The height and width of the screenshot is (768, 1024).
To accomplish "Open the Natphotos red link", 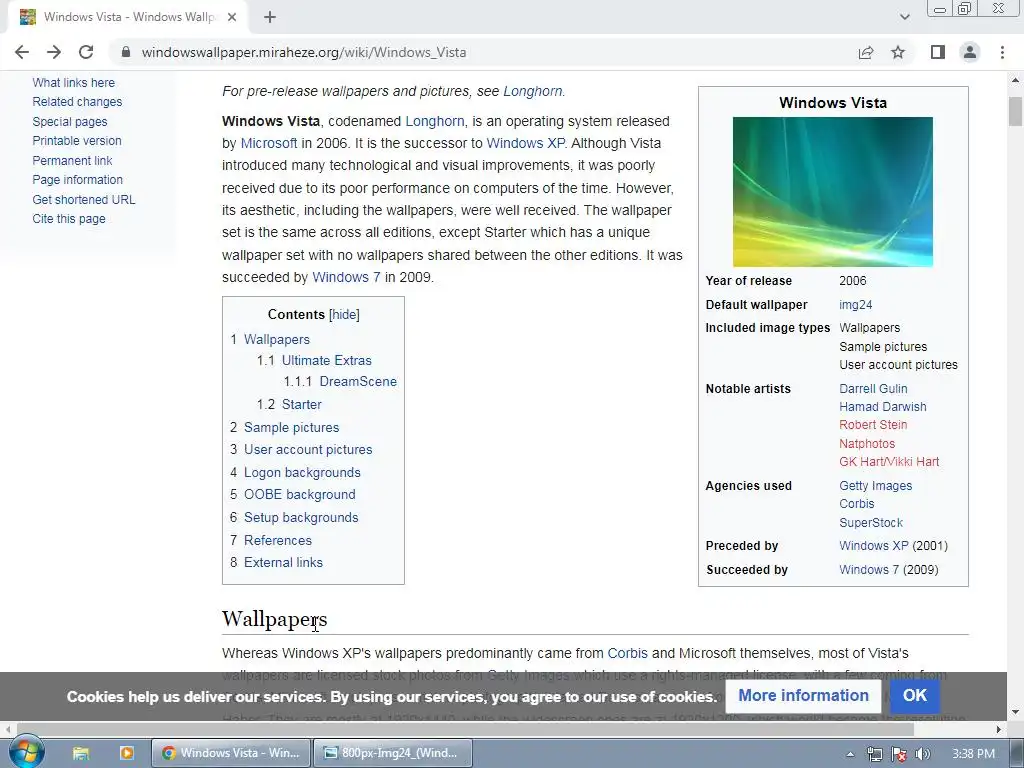I will pyautogui.click(x=867, y=443).
